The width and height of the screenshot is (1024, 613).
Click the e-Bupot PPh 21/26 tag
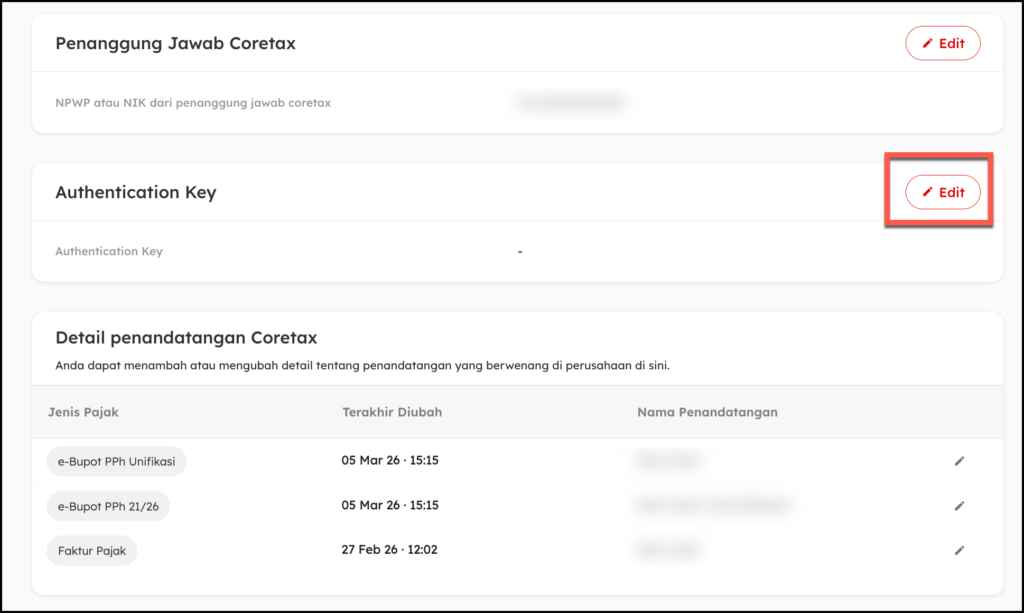coord(108,506)
